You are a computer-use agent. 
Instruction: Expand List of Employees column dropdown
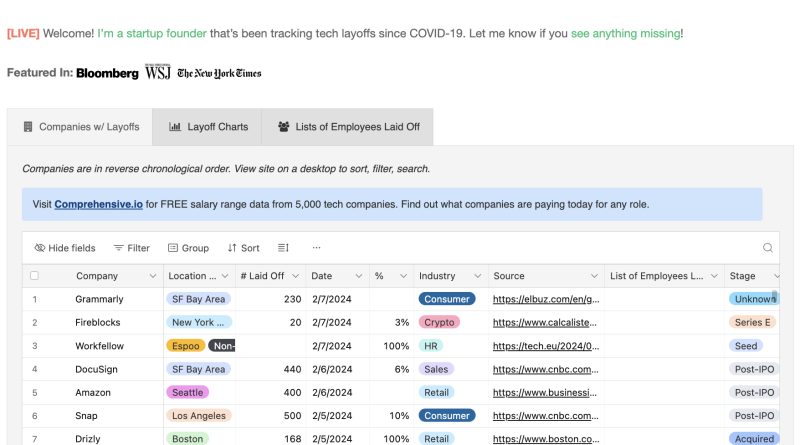(x=714, y=276)
